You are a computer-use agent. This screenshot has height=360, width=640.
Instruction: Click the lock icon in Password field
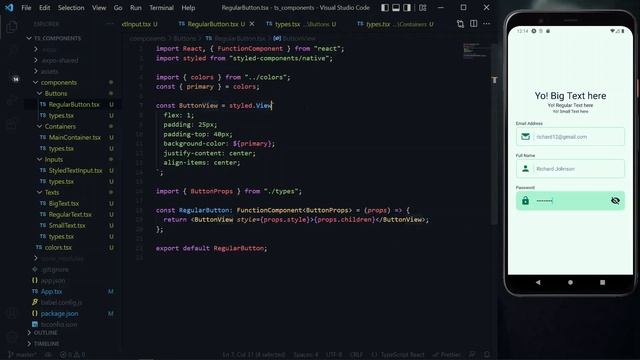pos(525,200)
